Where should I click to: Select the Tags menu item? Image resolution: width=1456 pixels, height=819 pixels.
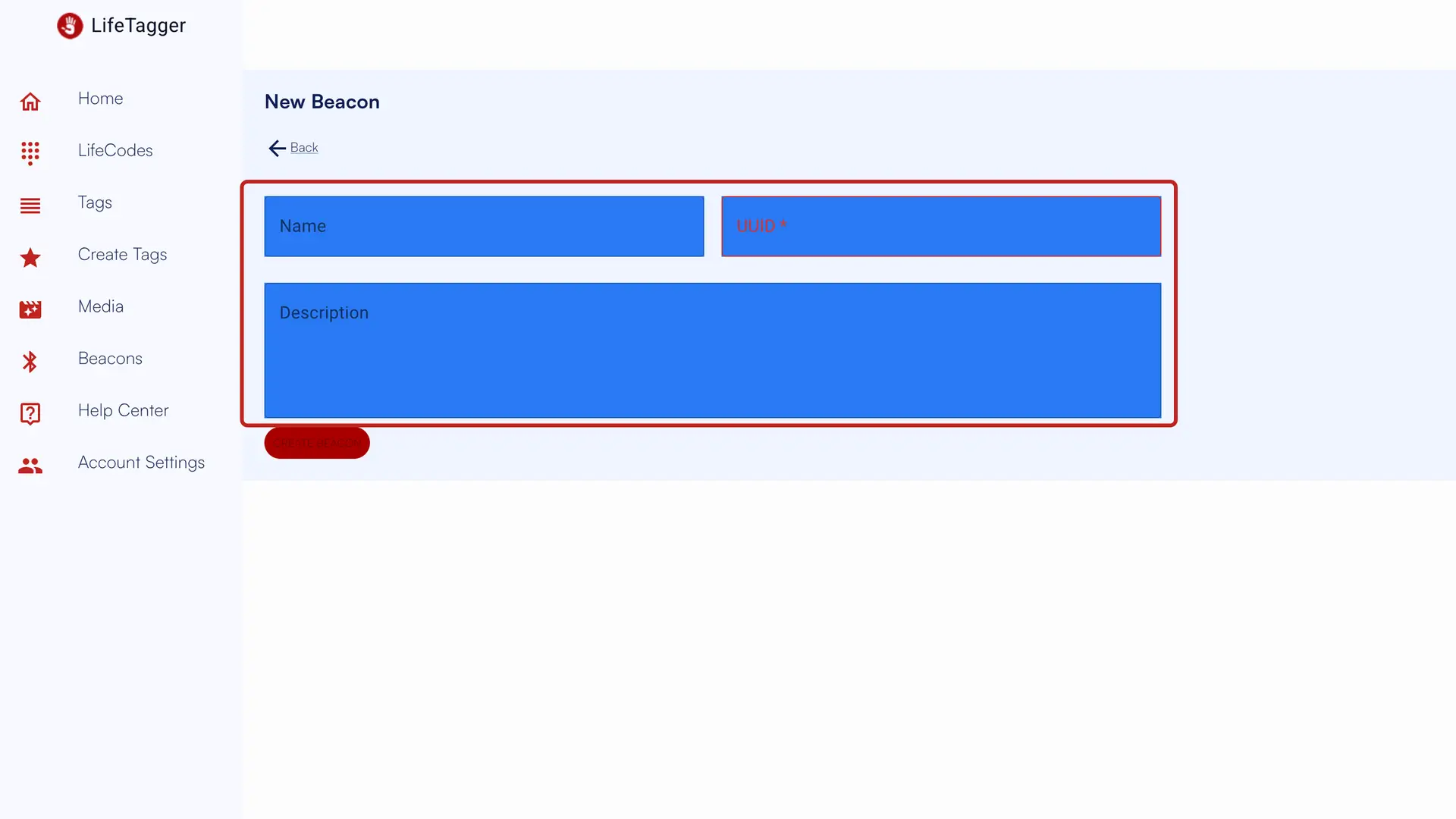pos(95,202)
